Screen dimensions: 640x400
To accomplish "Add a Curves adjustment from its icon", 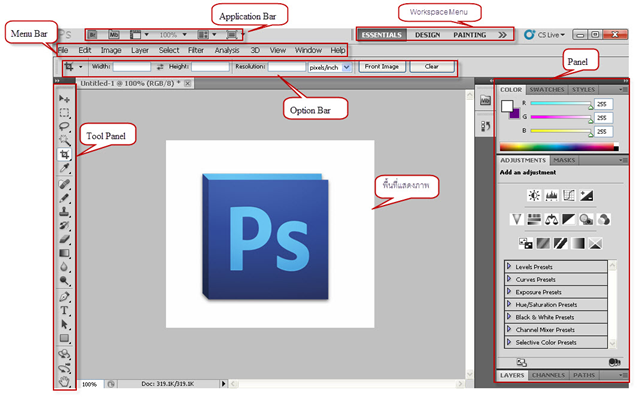I will point(569,196).
